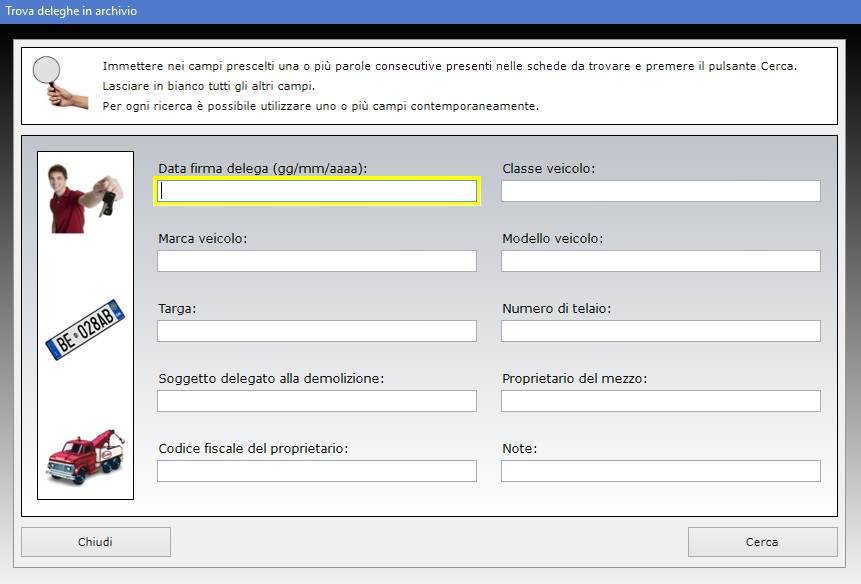Start the search with the Cerca button
The height and width of the screenshot is (584, 861).
point(763,542)
